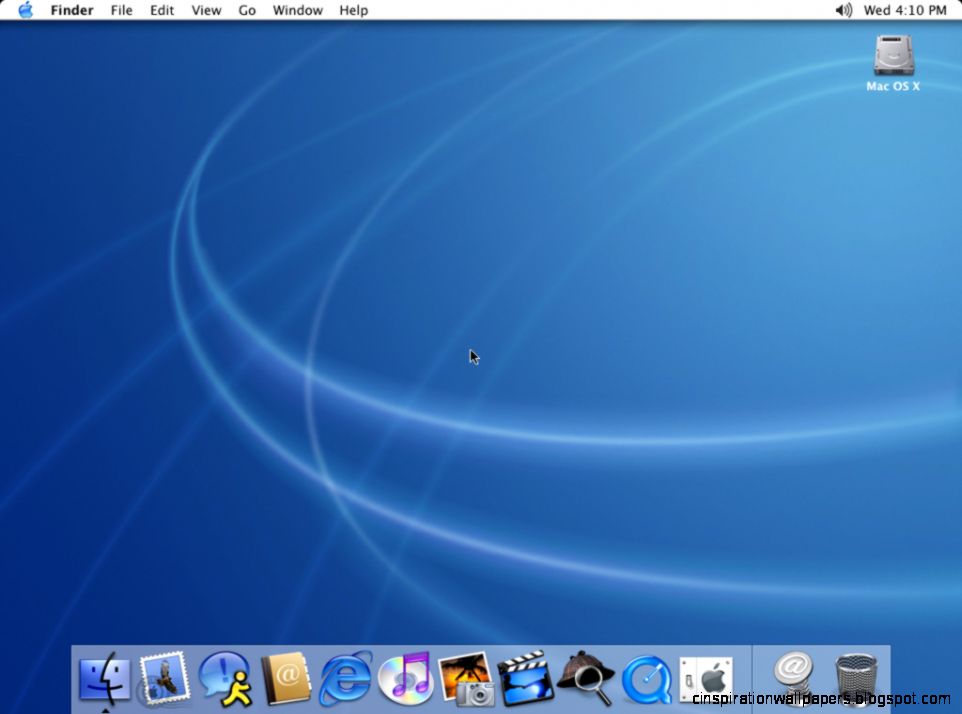Open iTunes from the Dock
The width and height of the screenshot is (962, 714).
click(404, 678)
